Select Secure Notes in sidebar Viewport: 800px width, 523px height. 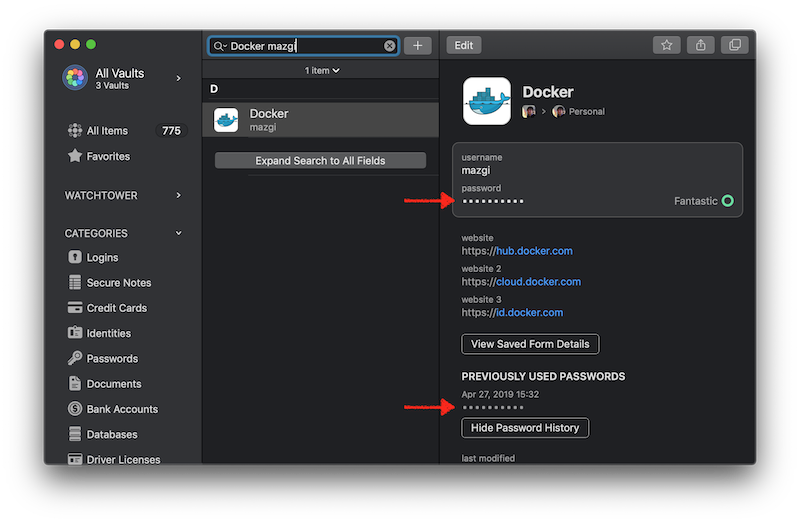coord(118,283)
